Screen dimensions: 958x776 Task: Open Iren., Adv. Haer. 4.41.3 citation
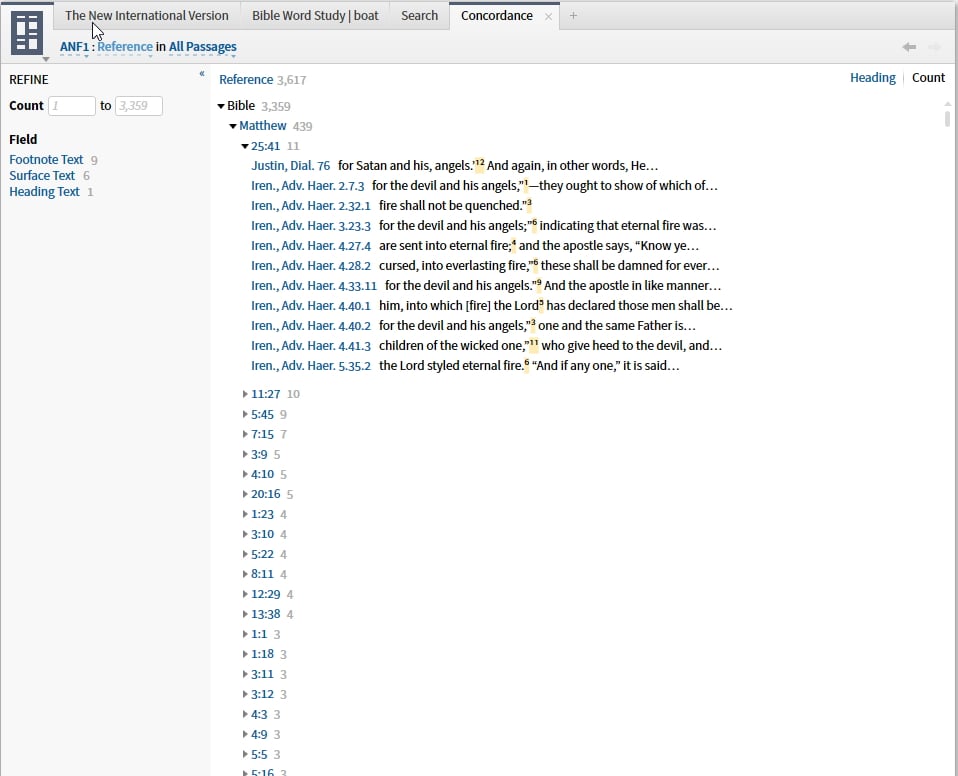[311, 346]
